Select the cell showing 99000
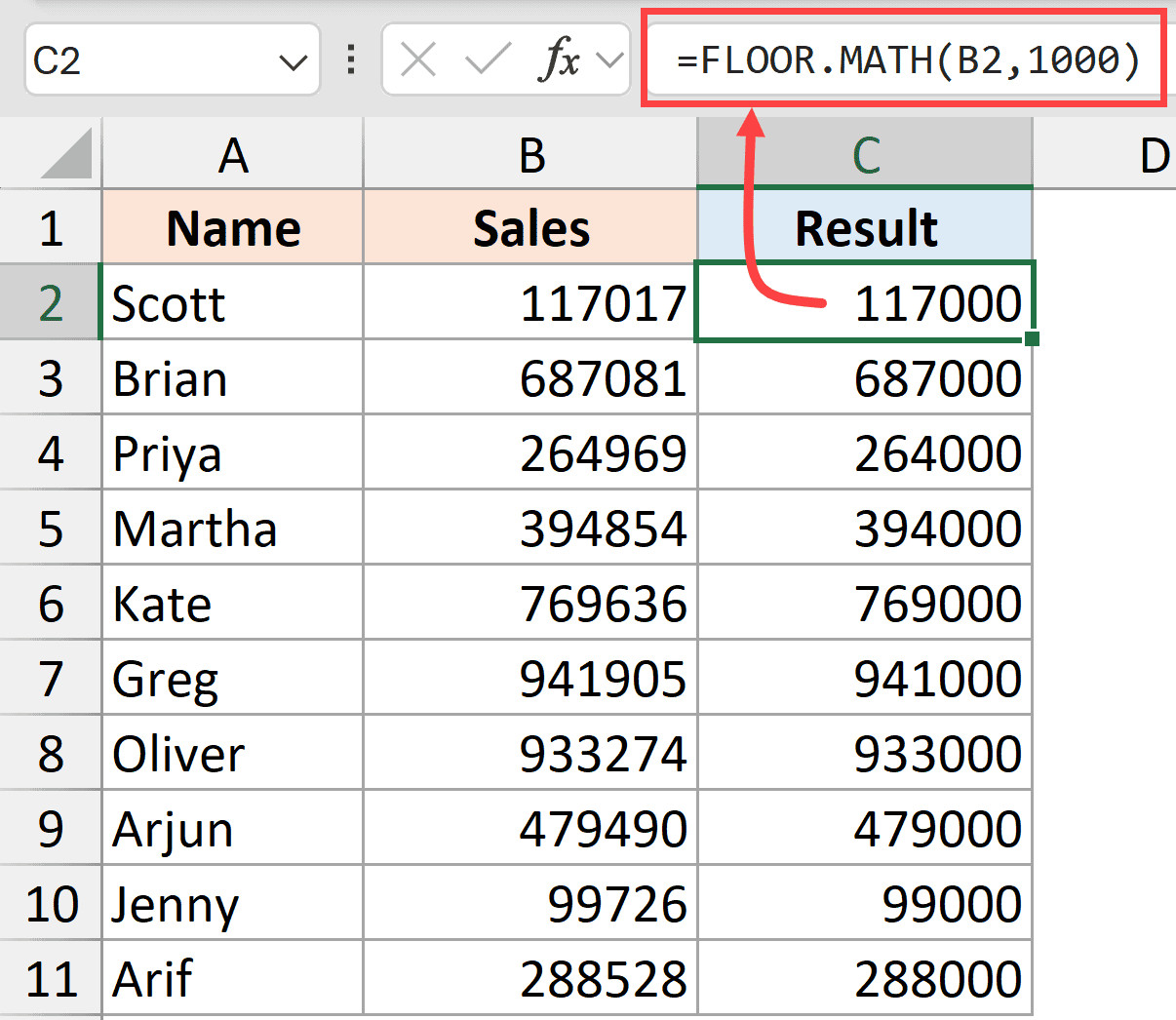 point(864,902)
